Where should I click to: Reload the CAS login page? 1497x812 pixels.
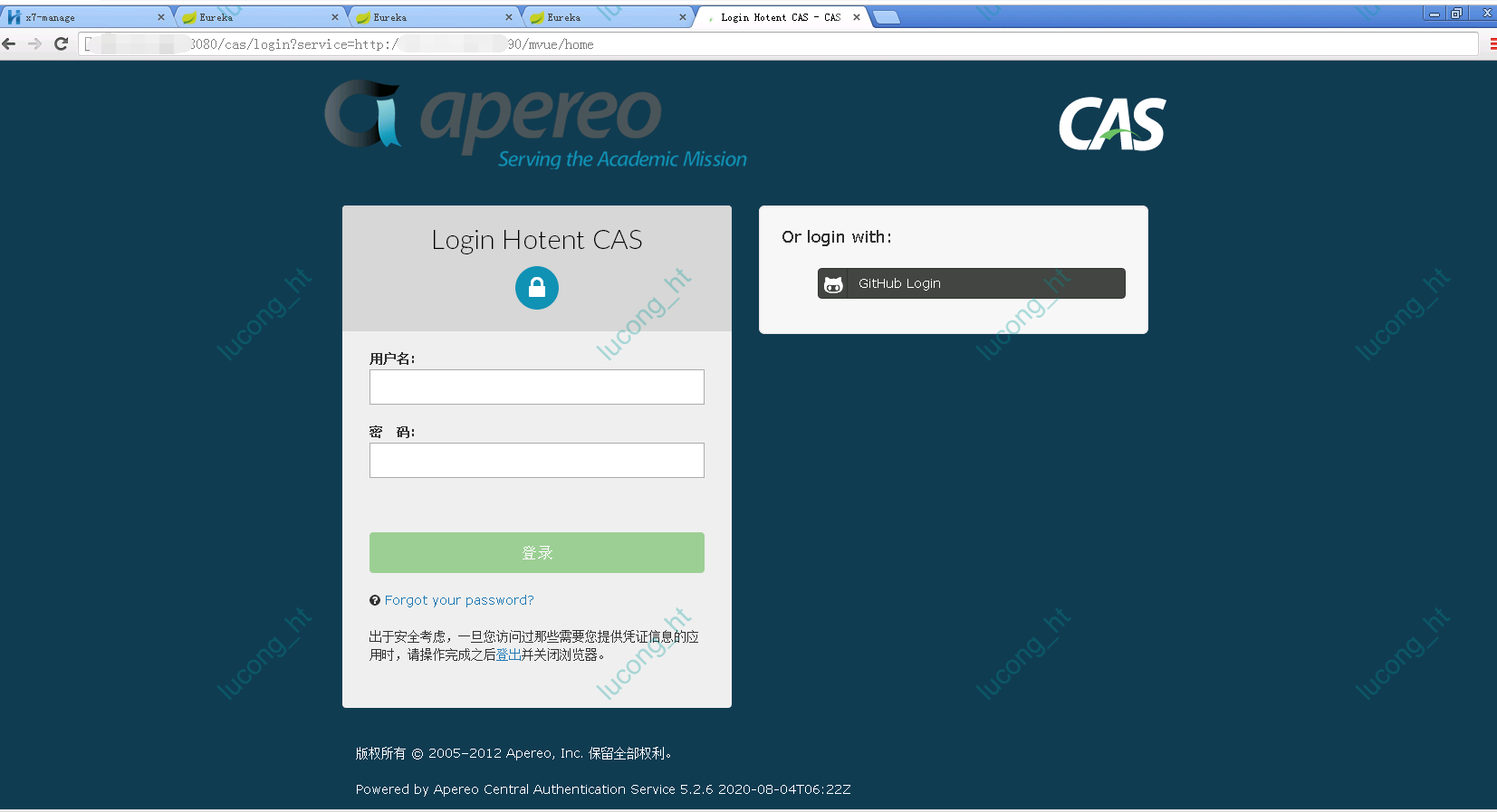click(x=61, y=43)
